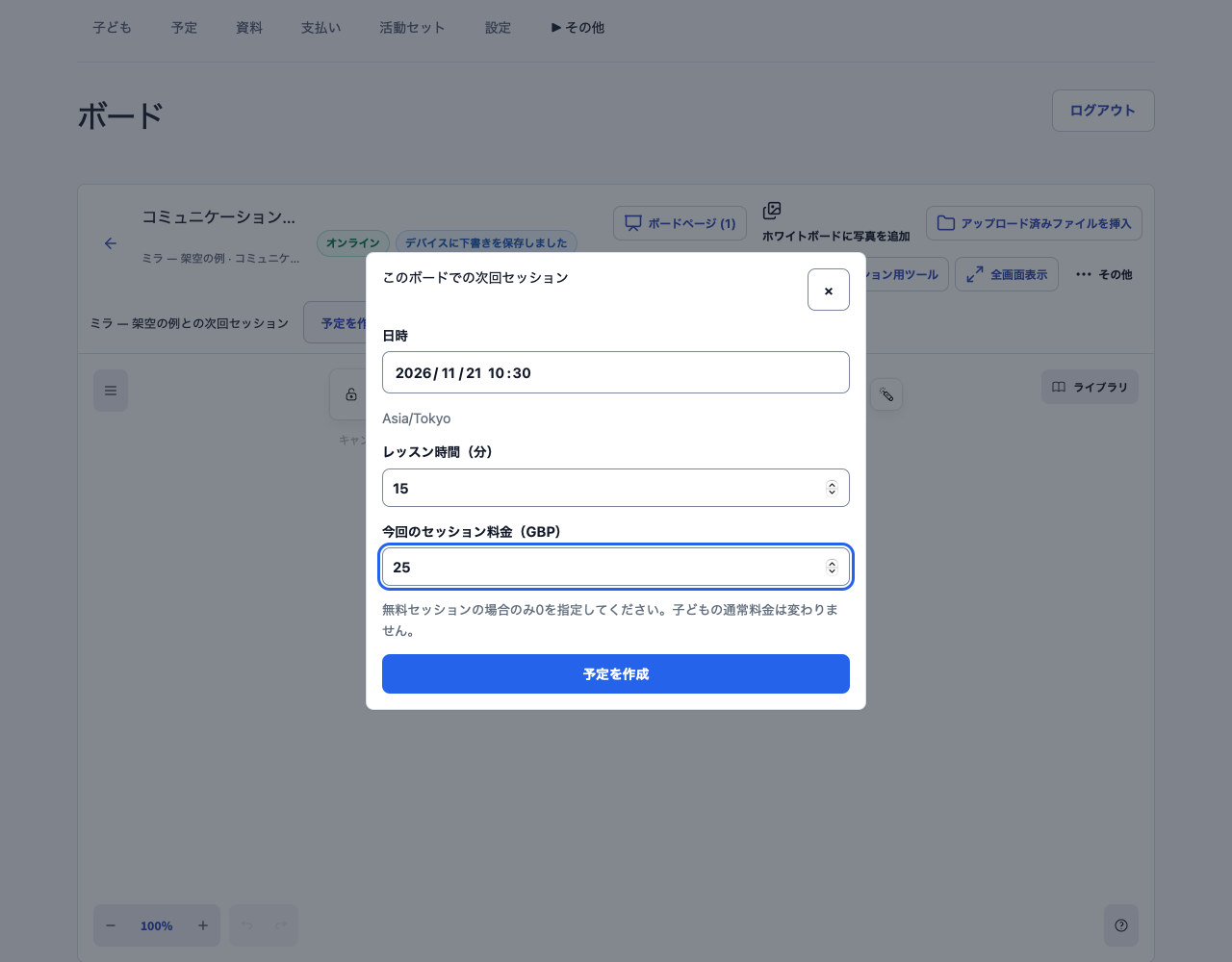
Task: Open the 支払い nav tab
Action: (x=321, y=27)
